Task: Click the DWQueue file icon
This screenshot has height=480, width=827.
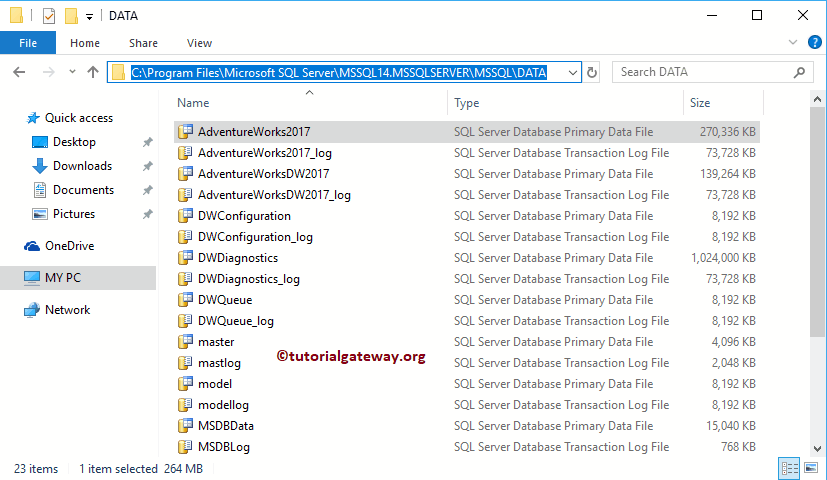Action: click(185, 300)
